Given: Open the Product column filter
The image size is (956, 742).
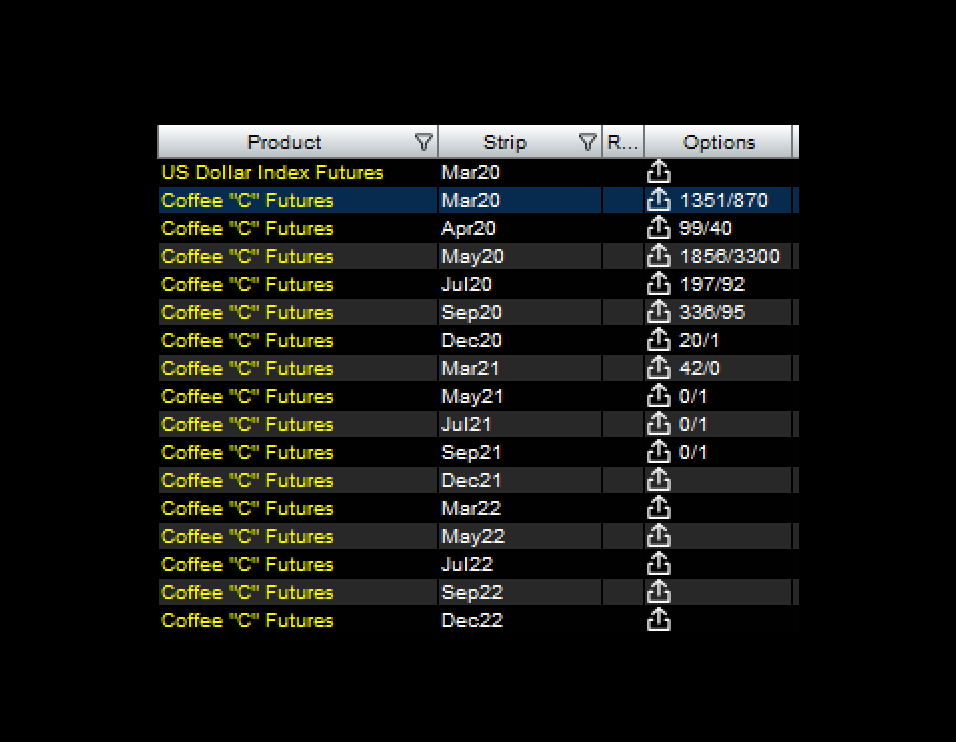Looking at the screenshot, I should (423, 143).
